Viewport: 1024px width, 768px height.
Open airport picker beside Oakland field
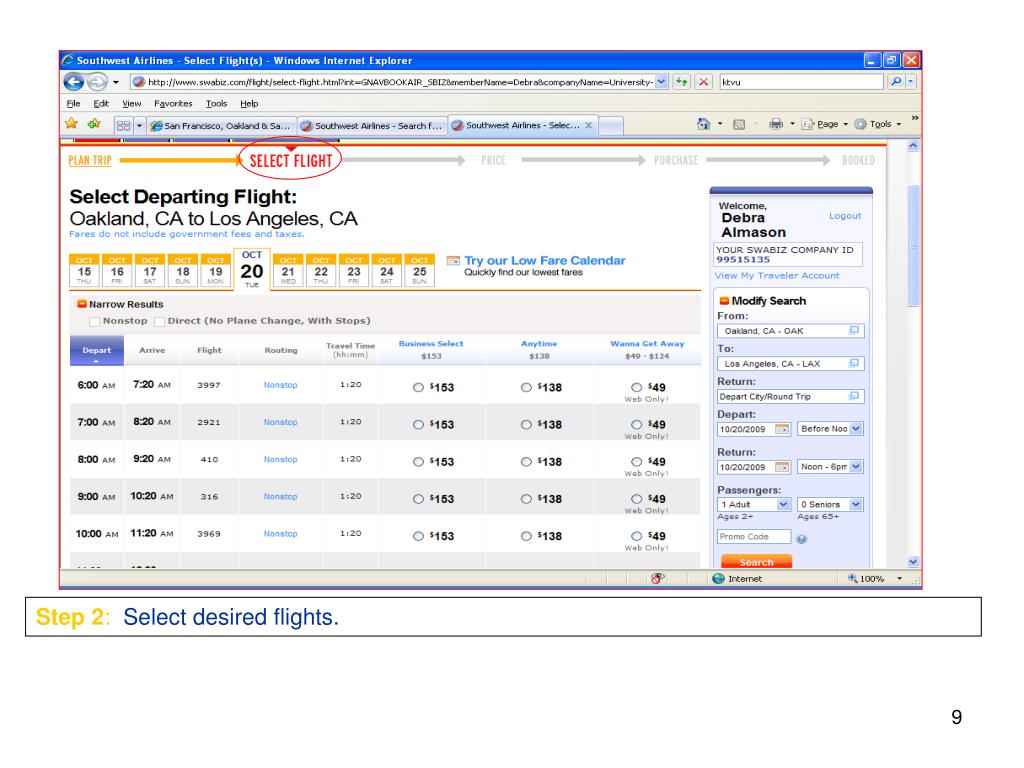(853, 330)
